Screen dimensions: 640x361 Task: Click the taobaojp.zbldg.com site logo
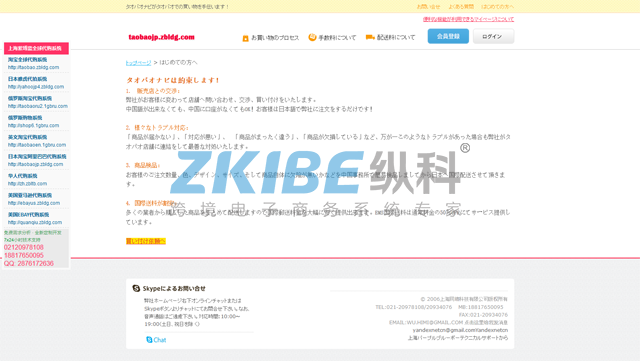[x=162, y=37]
